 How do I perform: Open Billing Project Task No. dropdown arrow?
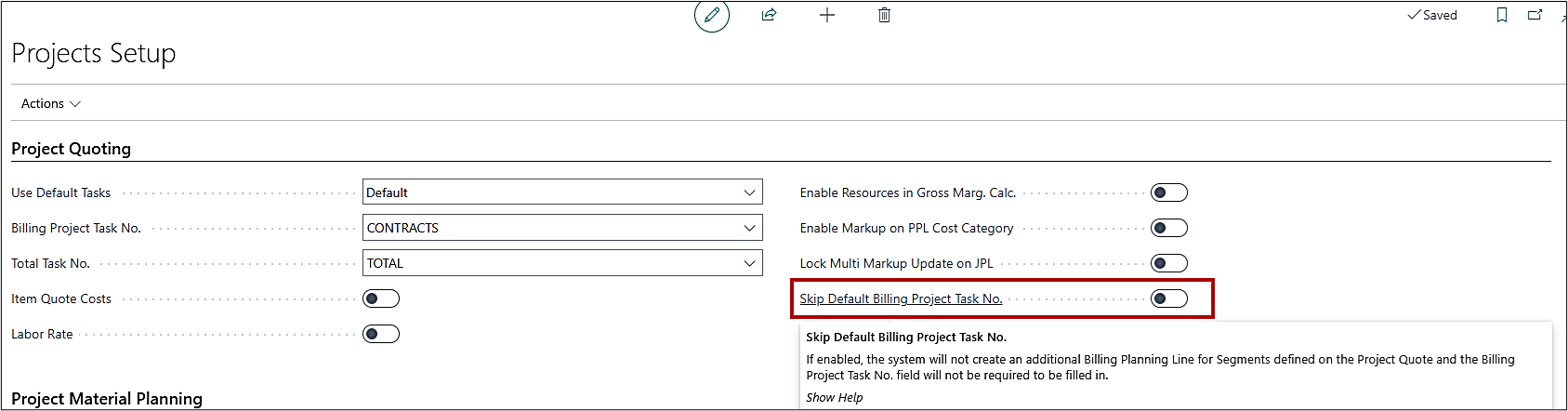(x=749, y=228)
